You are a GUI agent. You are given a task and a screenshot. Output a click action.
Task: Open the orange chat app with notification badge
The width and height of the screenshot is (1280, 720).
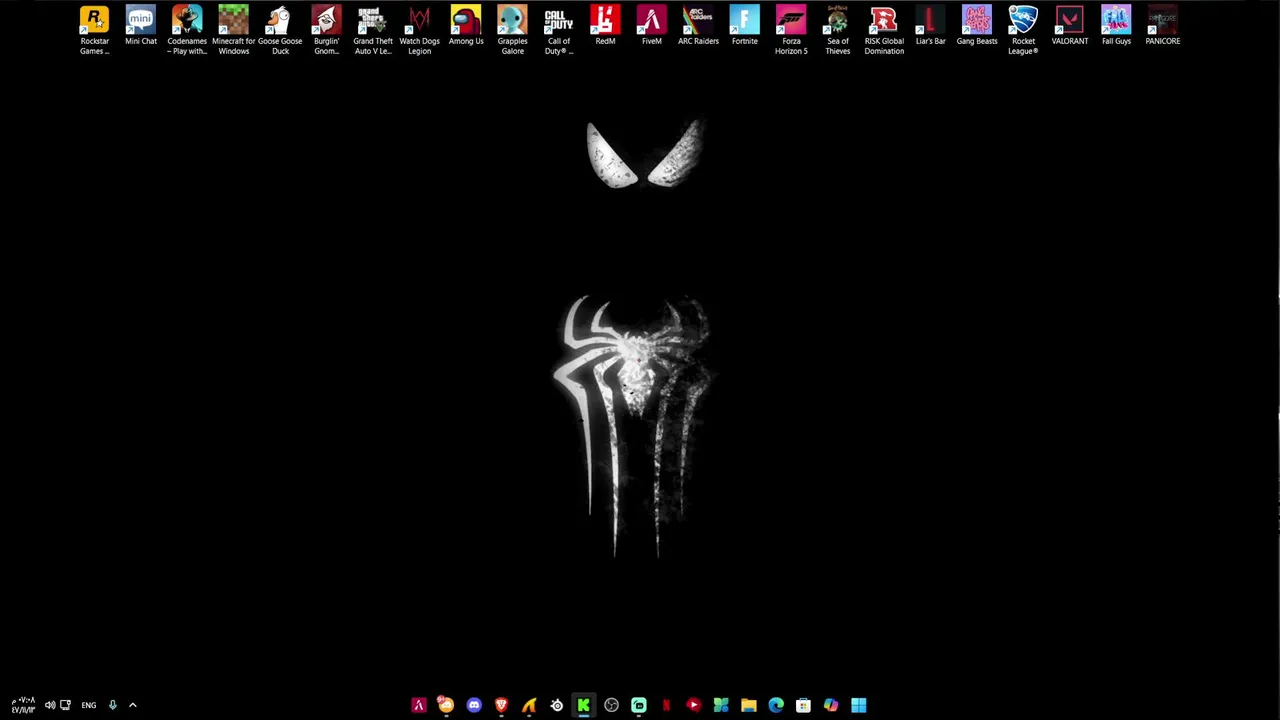(x=446, y=705)
